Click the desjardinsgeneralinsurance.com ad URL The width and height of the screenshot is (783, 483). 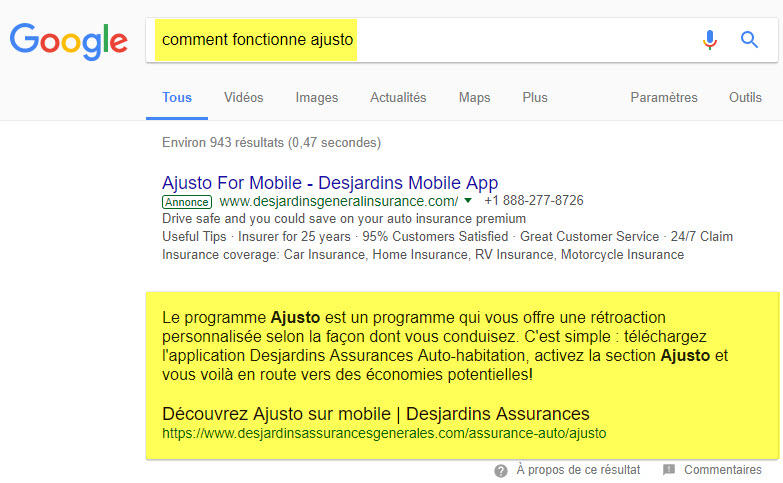[339, 201]
